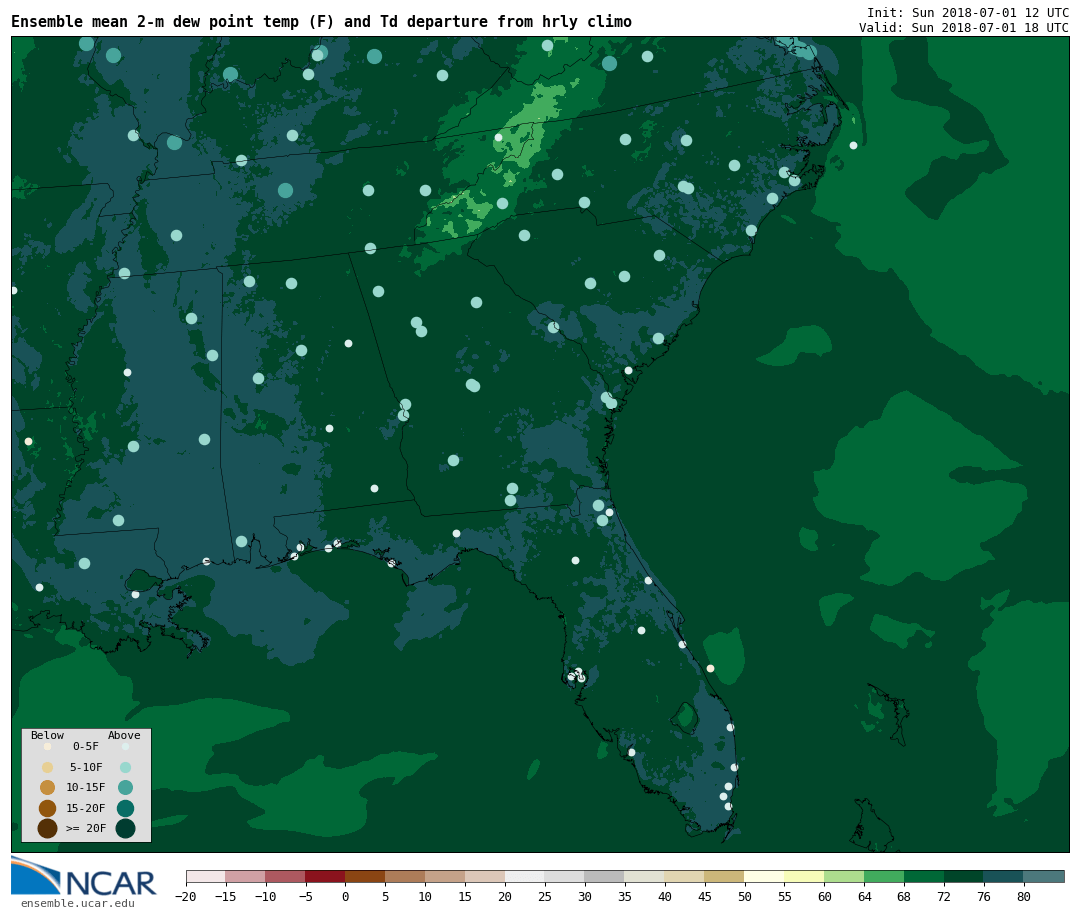
Task: Click the '5-10F' legend label
Action: [86, 767]
